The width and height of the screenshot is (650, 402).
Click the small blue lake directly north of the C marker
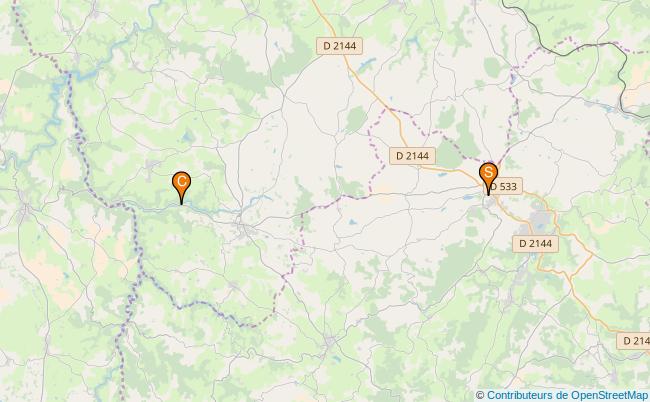click(187, 137)
